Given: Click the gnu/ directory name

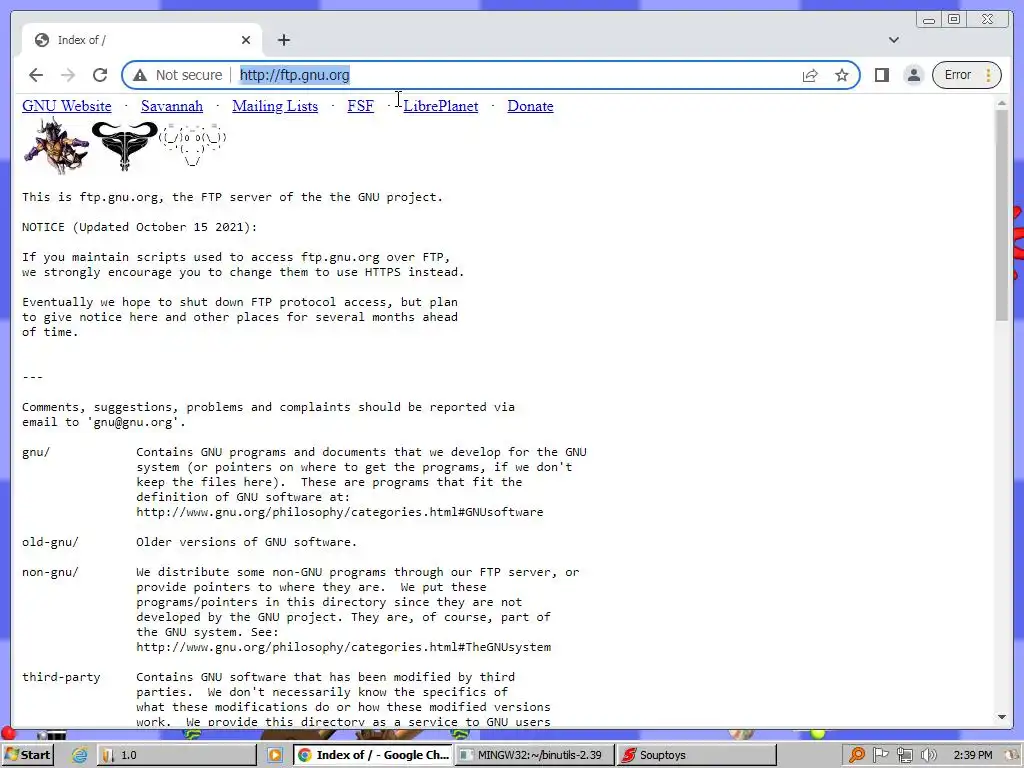Looking at the screenshot, I should point(36,452).
